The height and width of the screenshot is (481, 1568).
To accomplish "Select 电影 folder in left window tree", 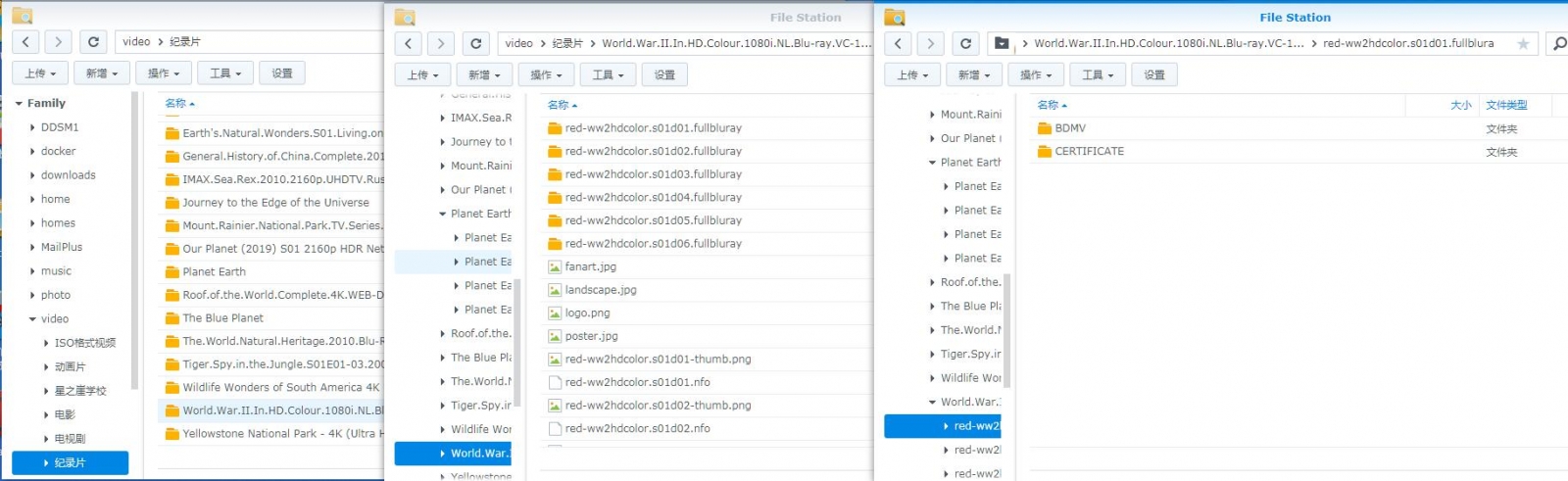I will 65,414.
